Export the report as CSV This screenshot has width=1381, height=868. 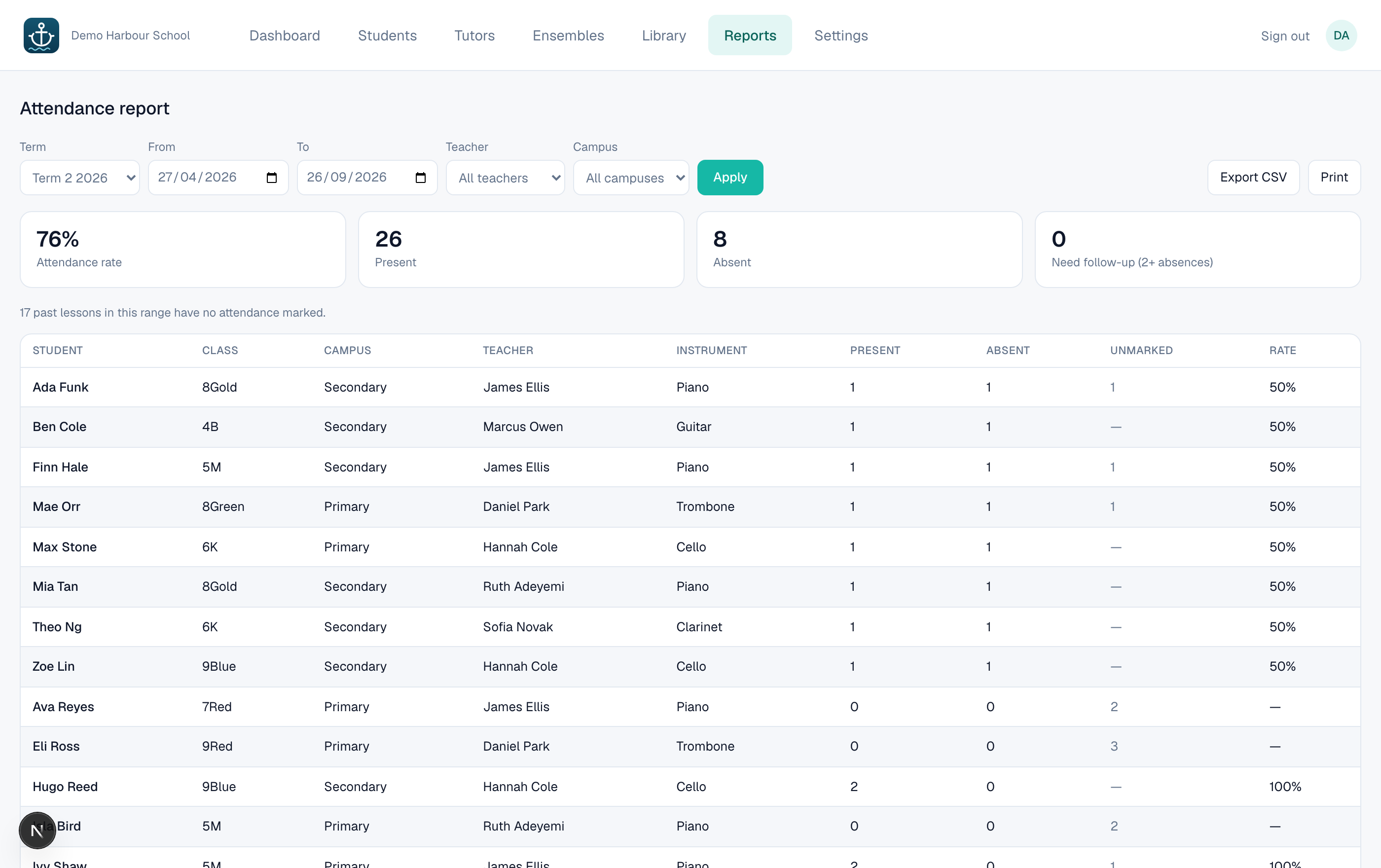click(1253, 178)
